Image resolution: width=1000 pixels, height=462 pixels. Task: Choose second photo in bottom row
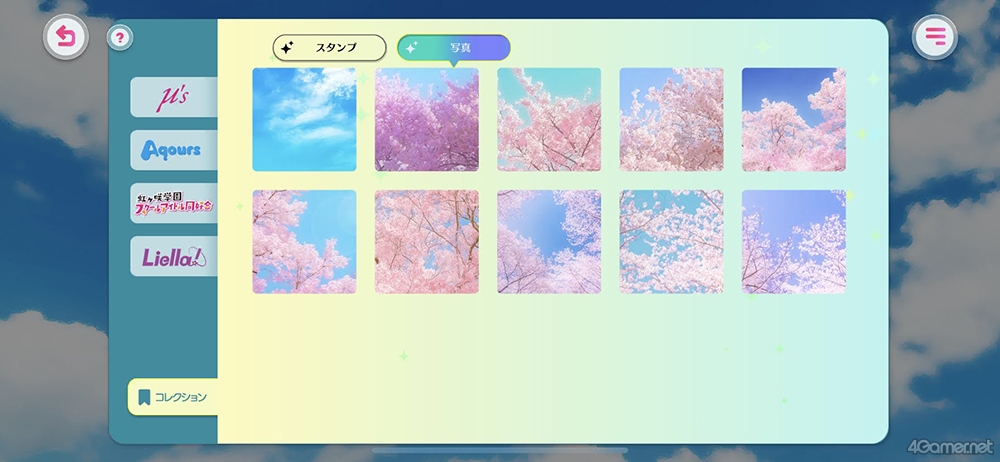[427, 242]
